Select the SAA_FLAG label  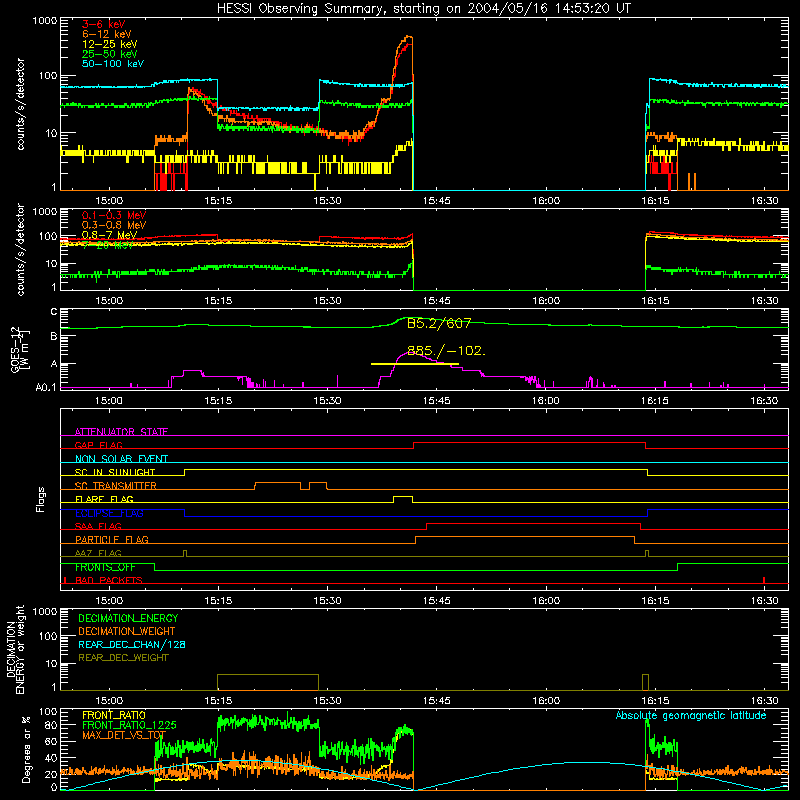(98, 526)
